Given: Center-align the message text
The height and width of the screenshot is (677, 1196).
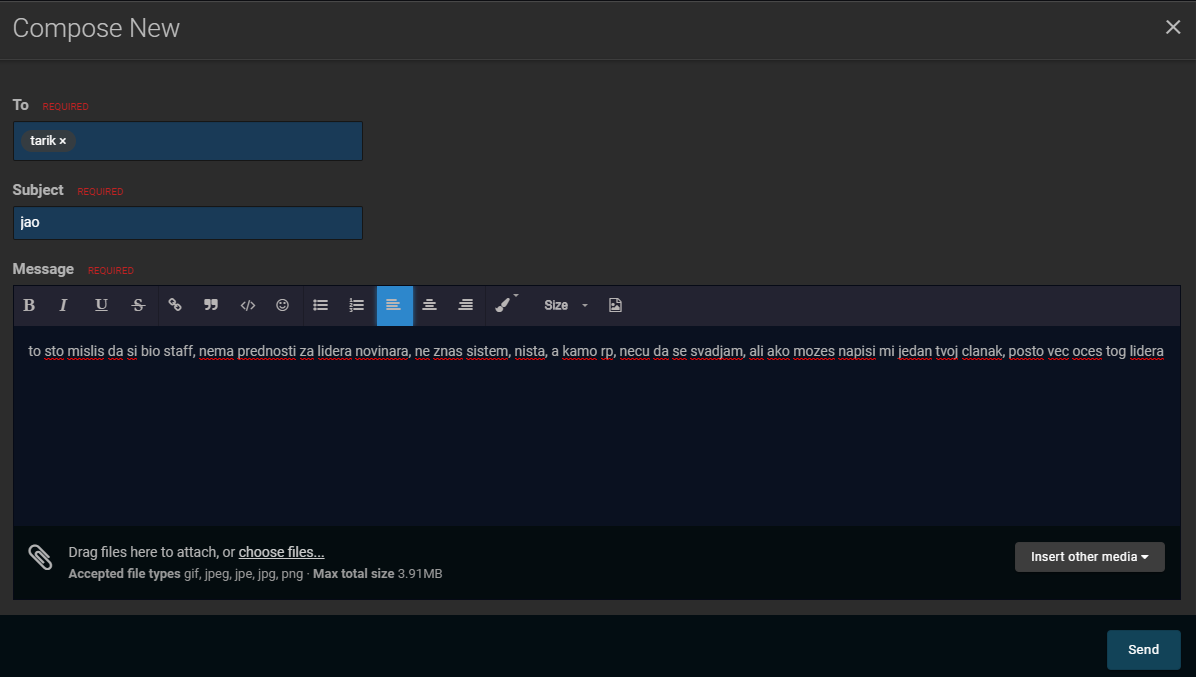Looking at the screenshot, I should pos(429,306).
